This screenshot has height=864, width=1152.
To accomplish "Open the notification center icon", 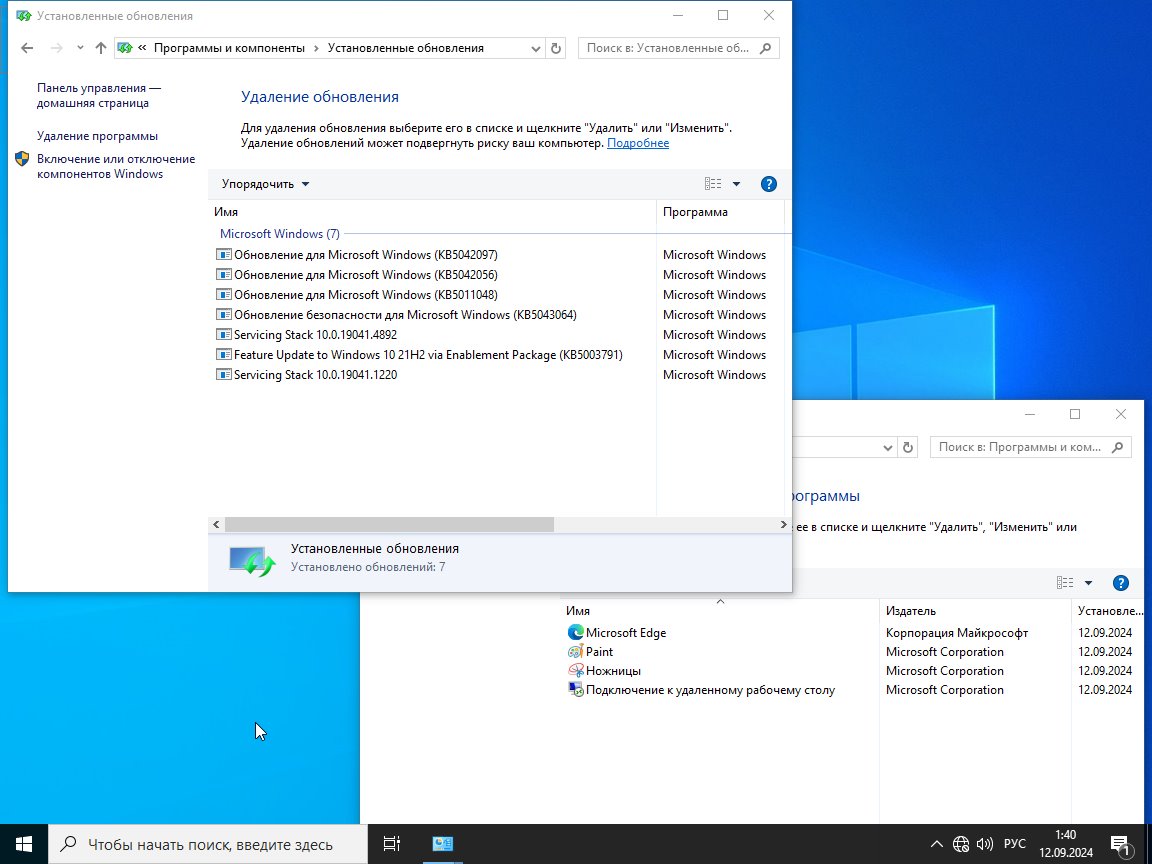I will coord(1120,845).
